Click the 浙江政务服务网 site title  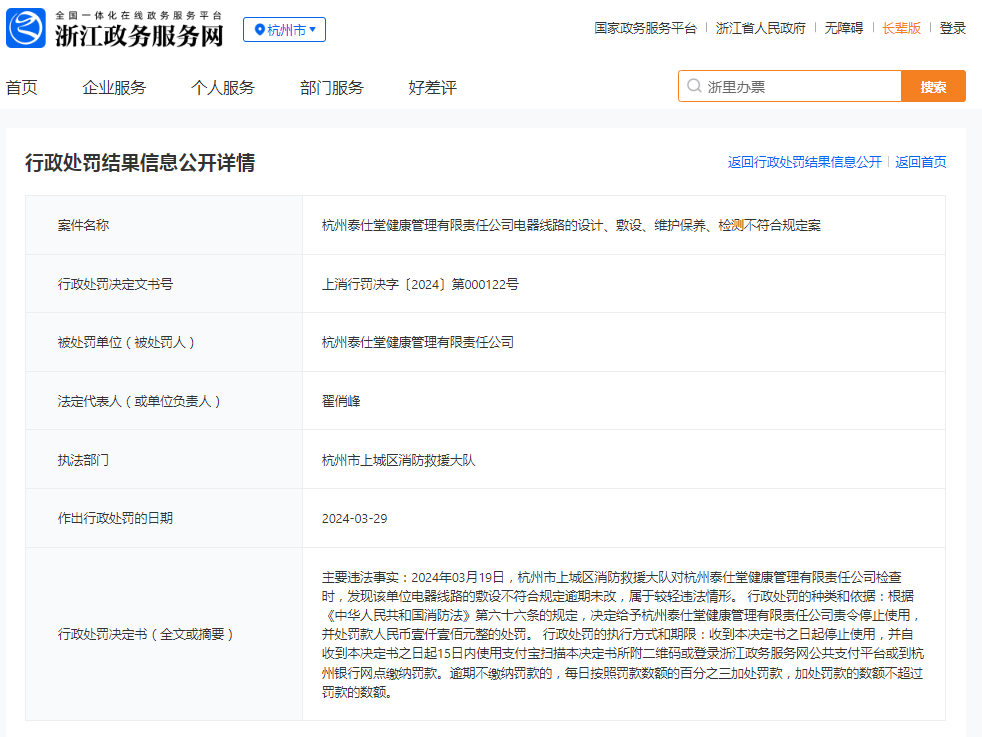[139, 36]
